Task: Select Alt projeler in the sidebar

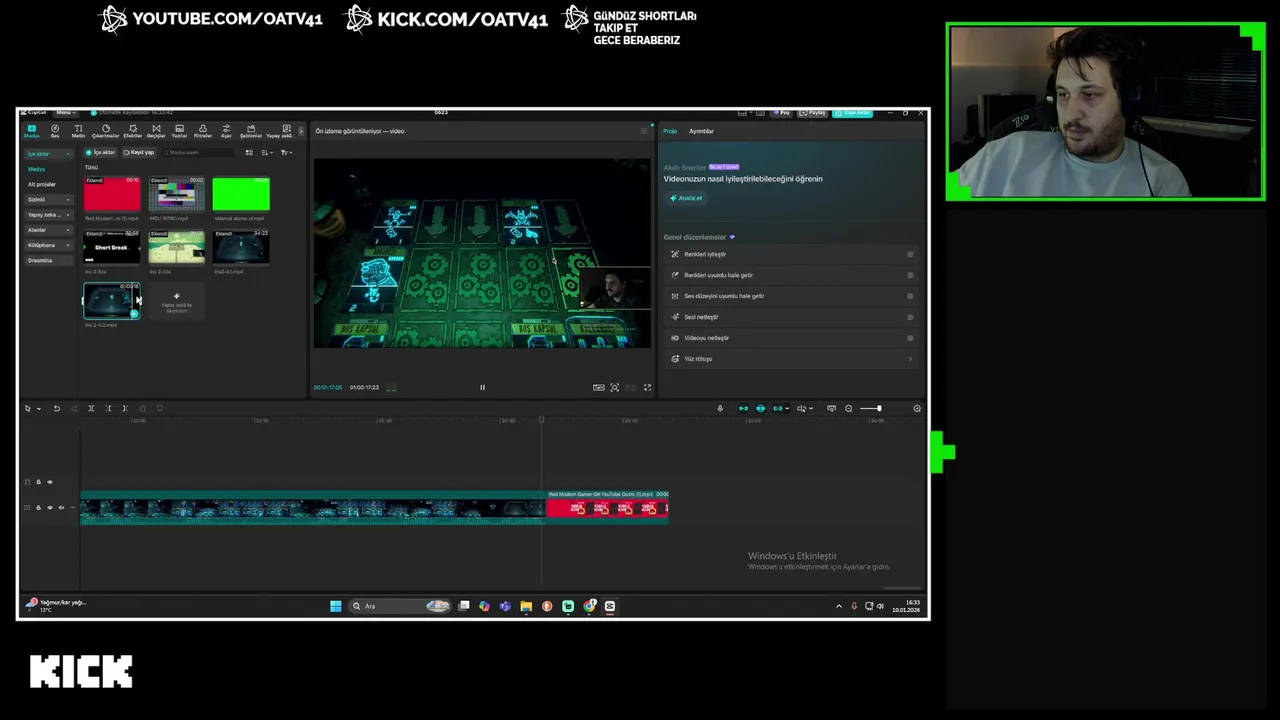Action: pyautogui.click(x=42, y=184)
